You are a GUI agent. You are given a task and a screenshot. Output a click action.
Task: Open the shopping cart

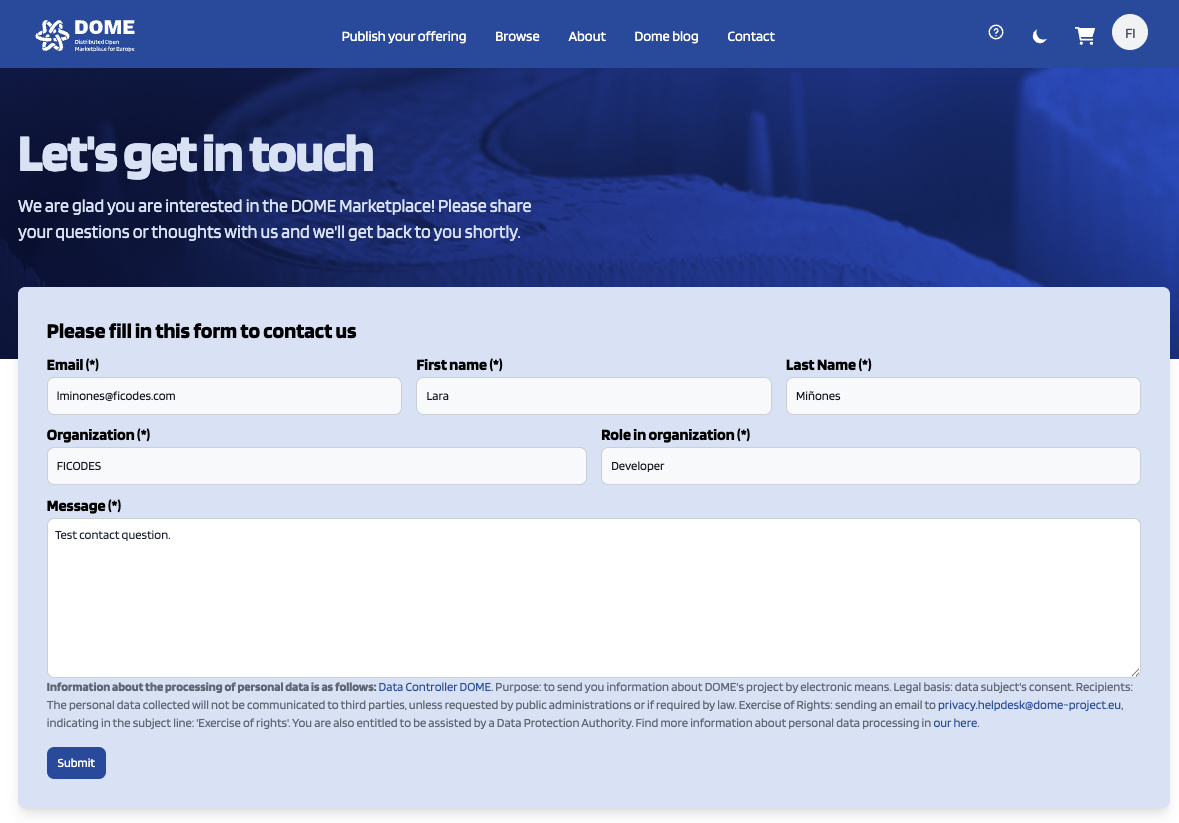[1084, 36]
